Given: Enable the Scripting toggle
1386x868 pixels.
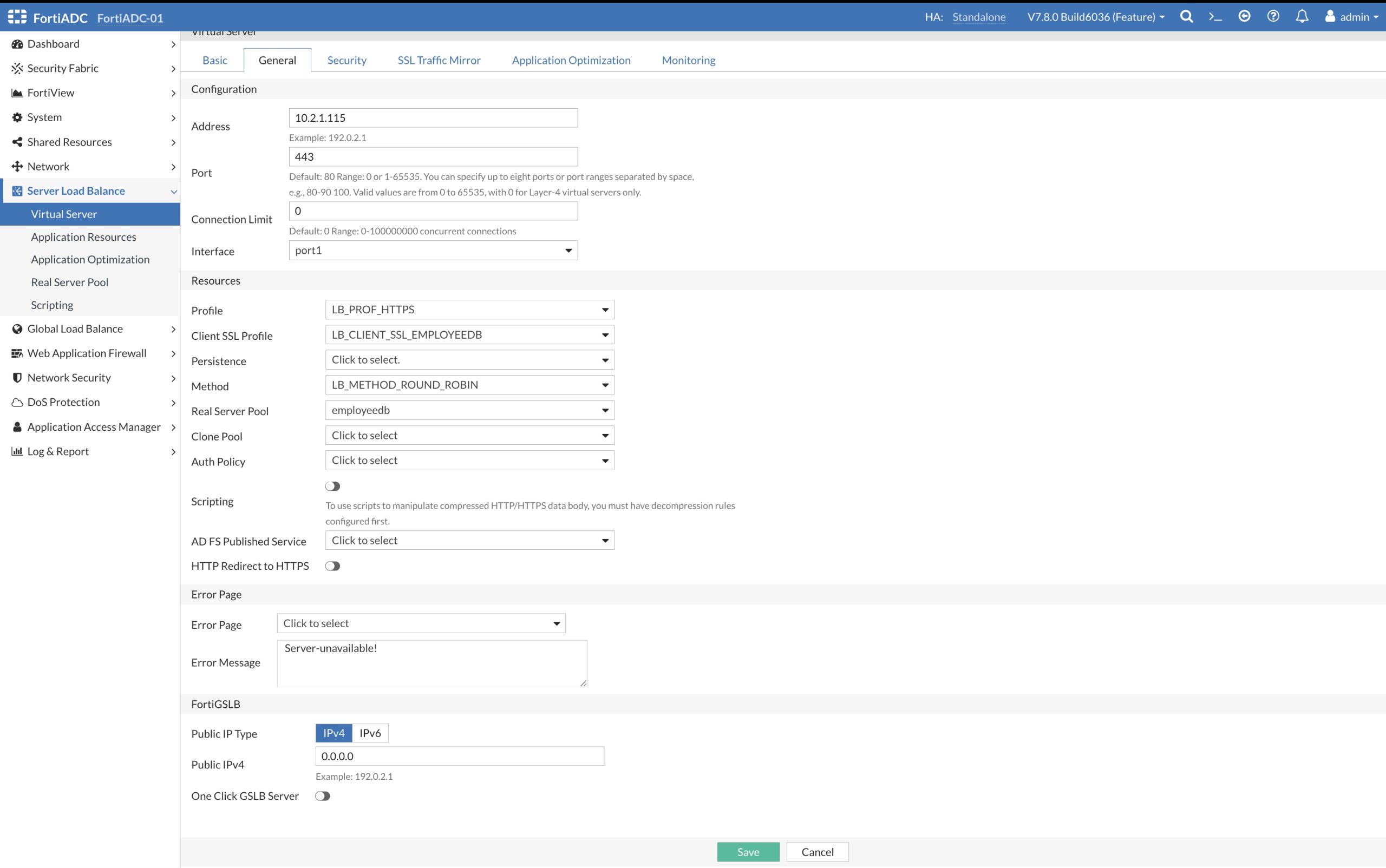Looking at the screenshot, I should point(332,486).
